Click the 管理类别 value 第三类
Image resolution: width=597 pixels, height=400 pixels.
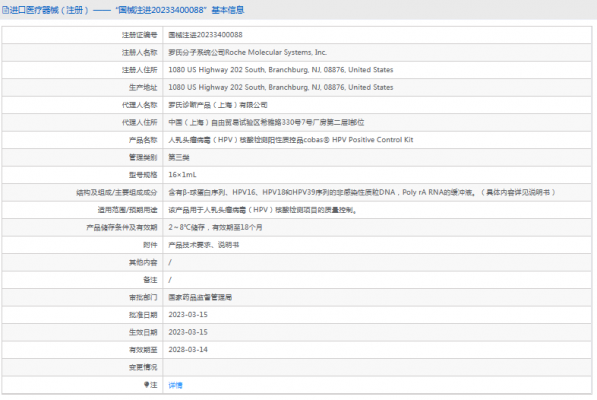pyautogui.click(x=179, y=157)
